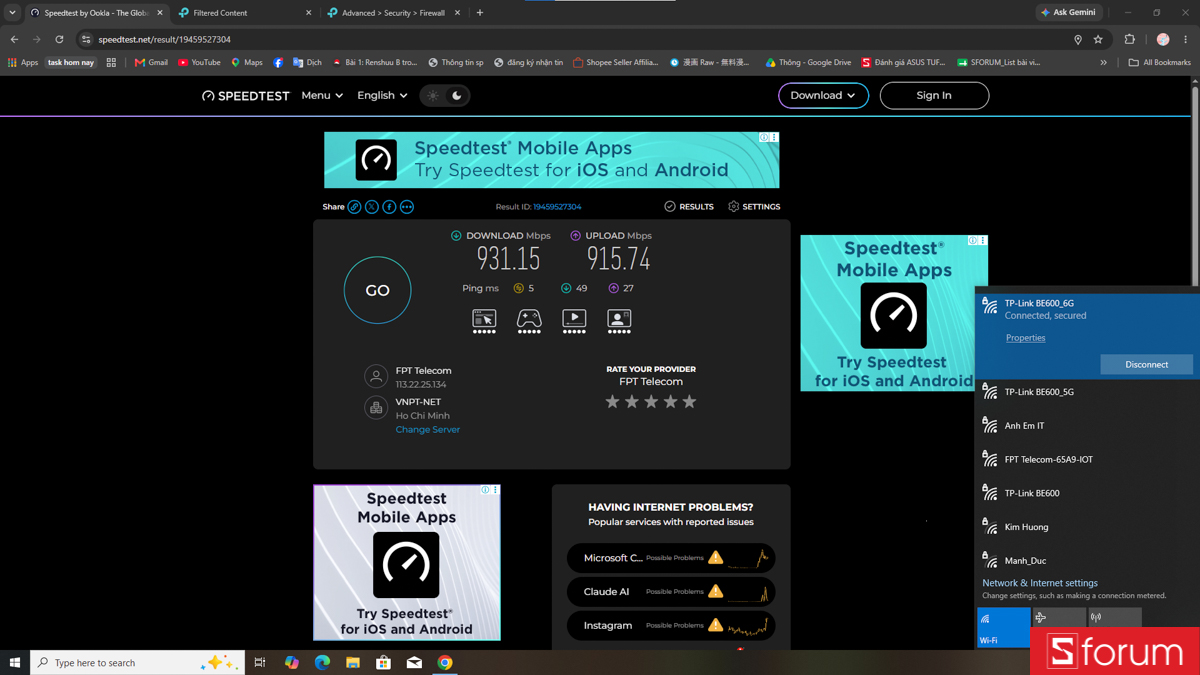1200x675 pixels.
Task: Click the Windows Start button
Action: point(15,663)
